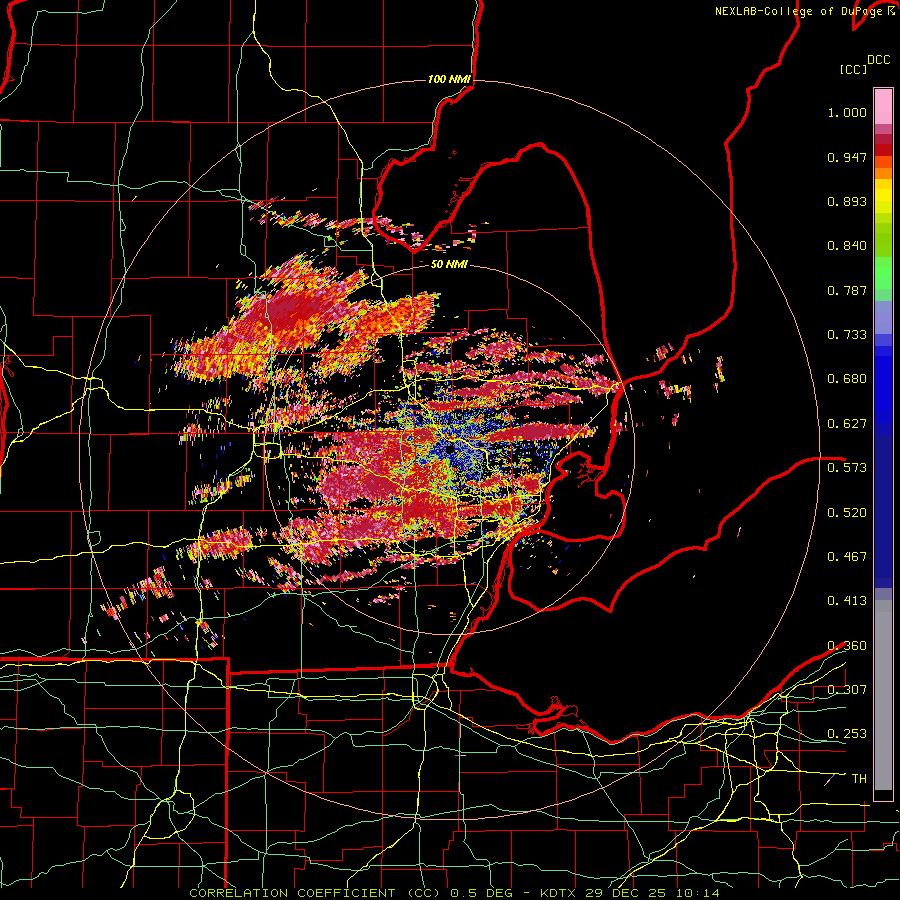Click the 0.627 scale value
The height and width of the screenshot is (900, 900).
847,424
